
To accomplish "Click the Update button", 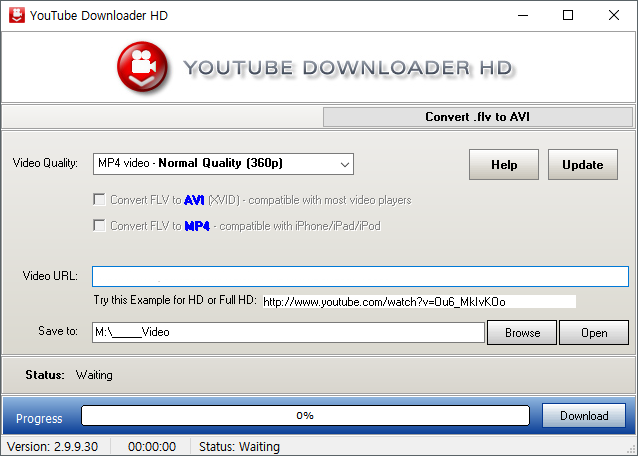I will [583, 165].
